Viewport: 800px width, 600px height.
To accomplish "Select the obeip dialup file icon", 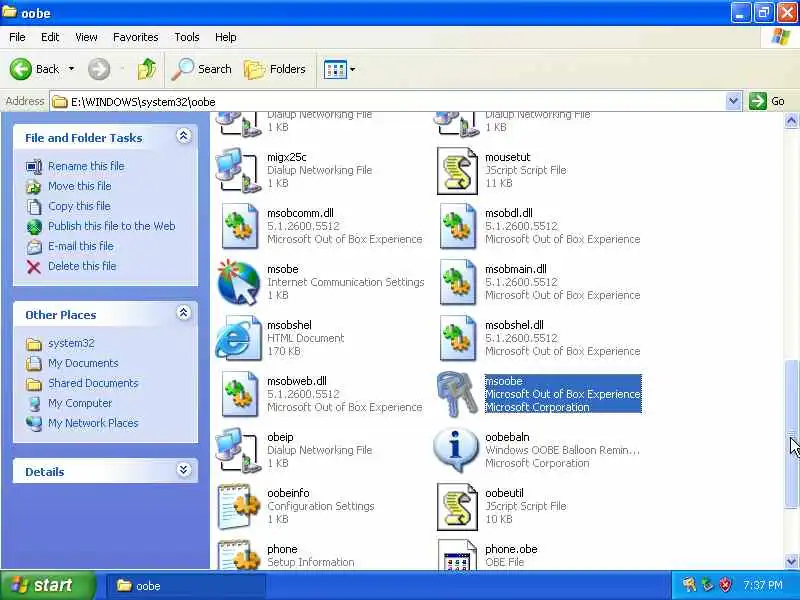I will click(x=239, y=450).
